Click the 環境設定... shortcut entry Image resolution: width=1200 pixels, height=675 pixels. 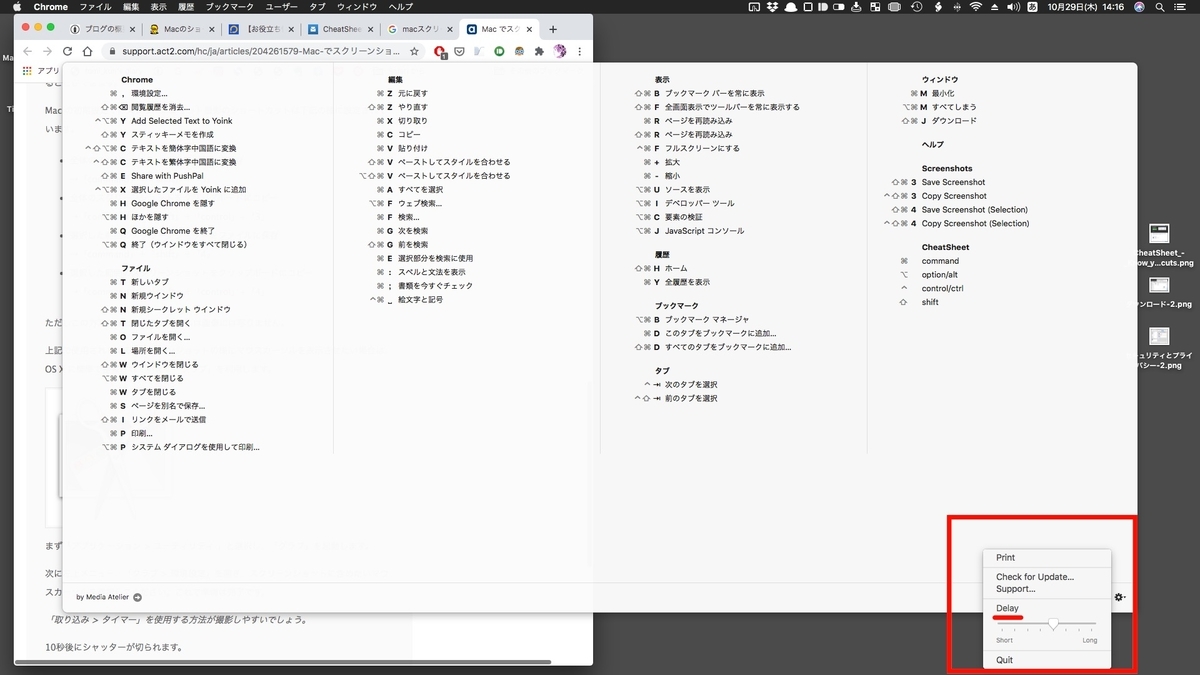click(x=149, y=93)
